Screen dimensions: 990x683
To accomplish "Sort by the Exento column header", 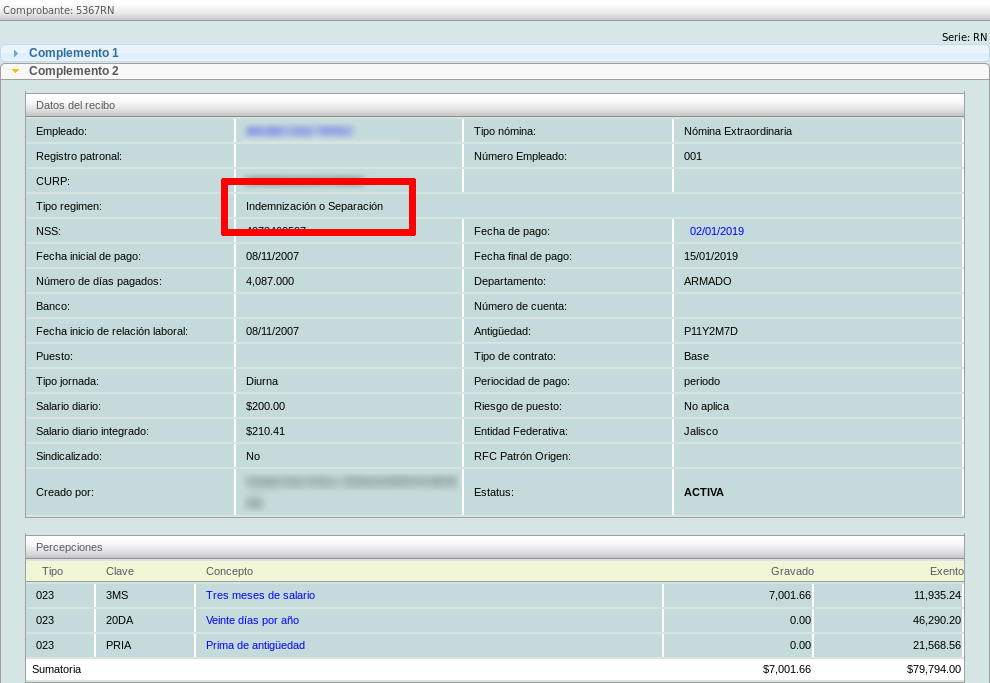I will 945,571.
